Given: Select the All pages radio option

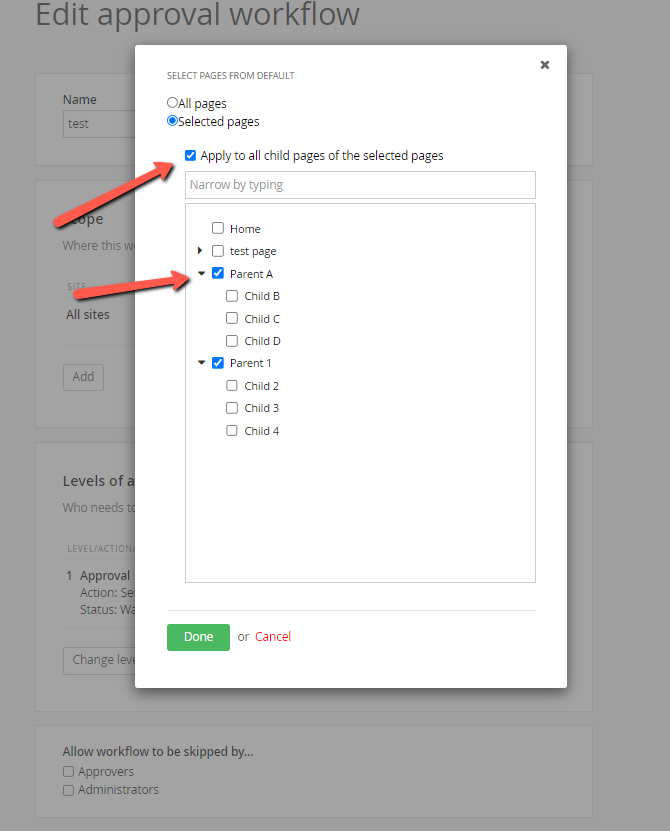Looking at the screenshot, I should click(x=172, y=102).
